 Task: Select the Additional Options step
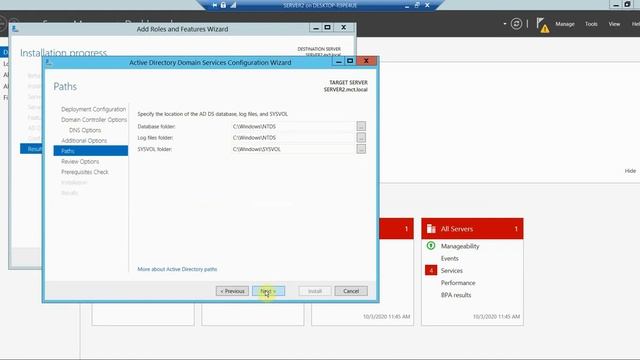[84, 140]
